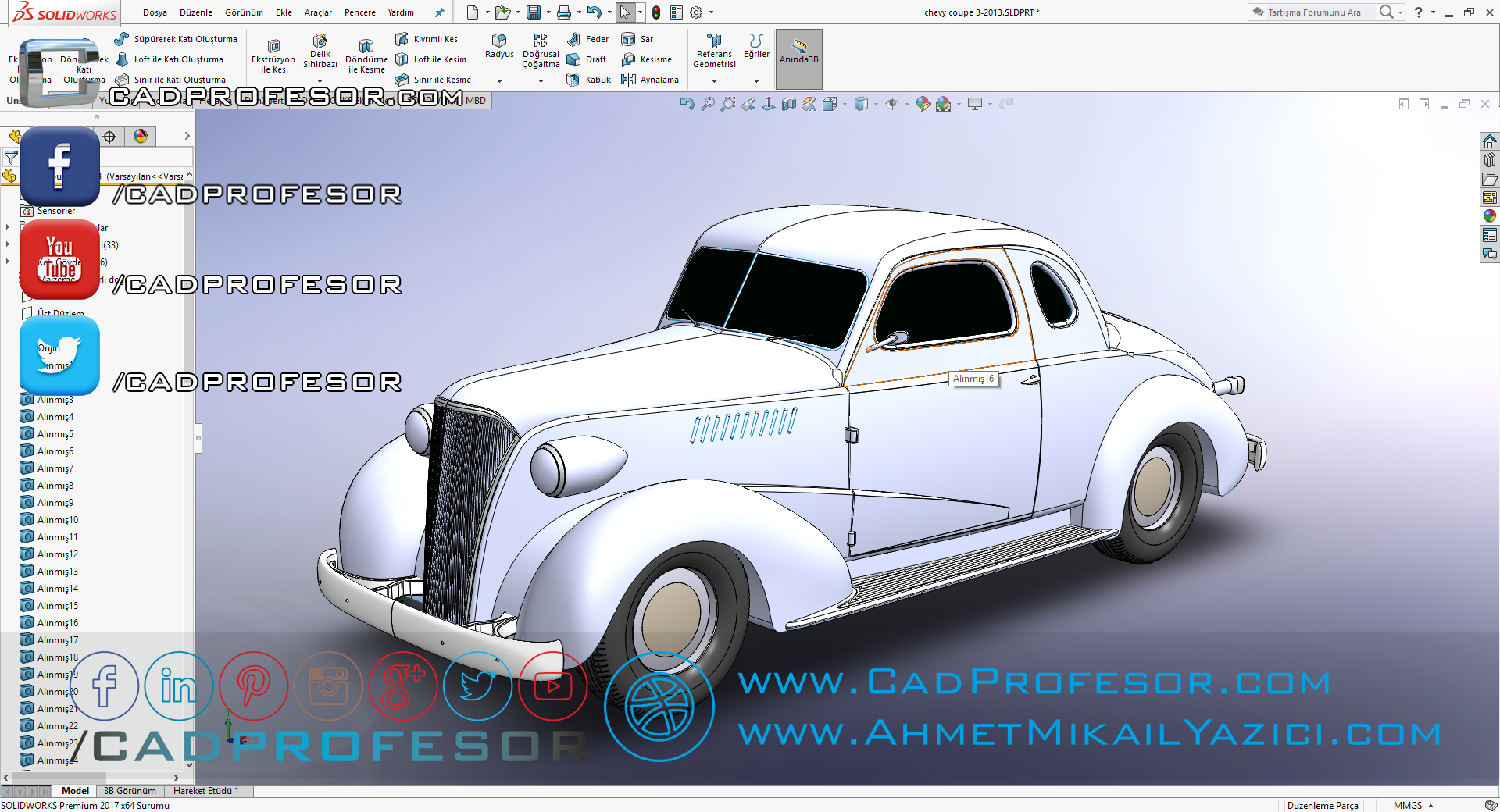The image size is (1500, 812).
Task: Click the Loft ile Kesim button
Action: tap(430, 59)
